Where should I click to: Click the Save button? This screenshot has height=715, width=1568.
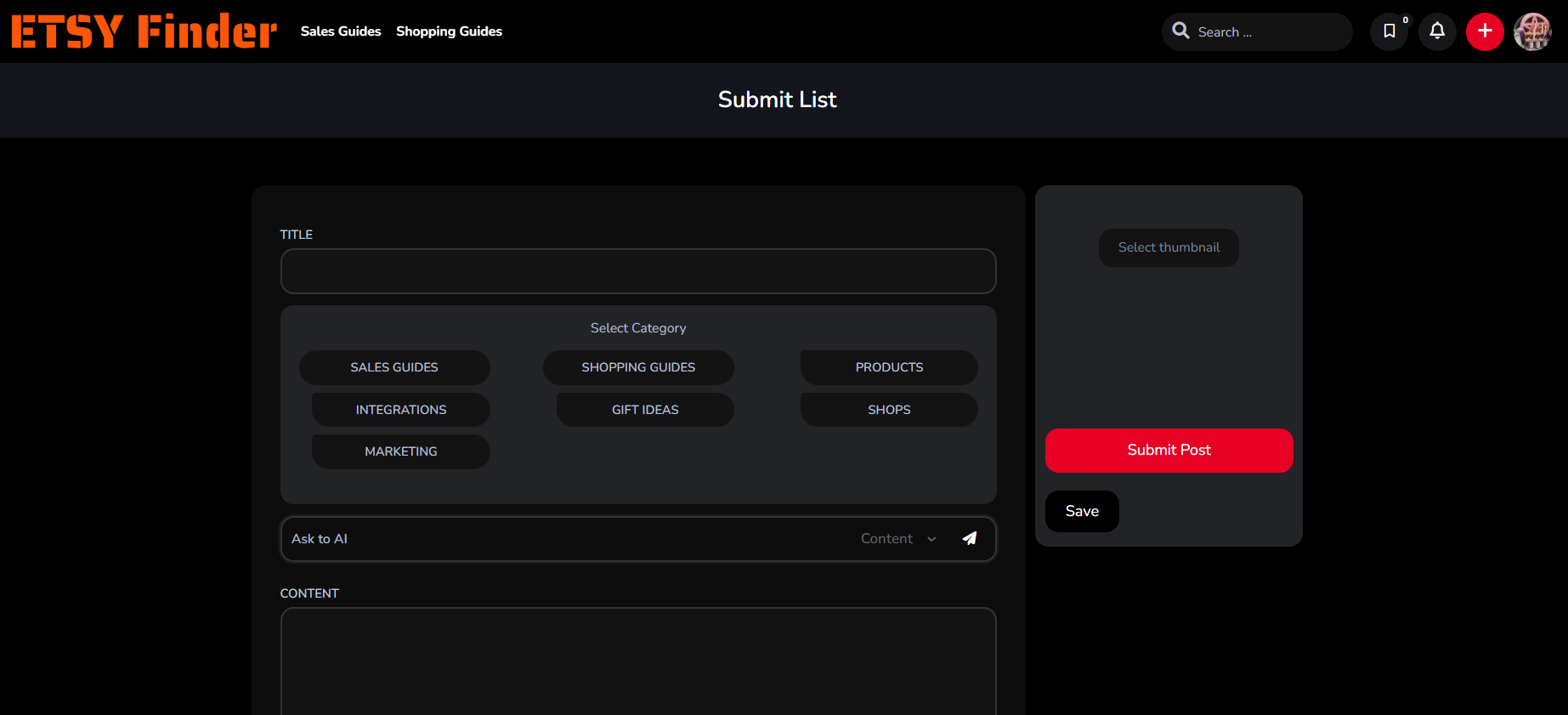pyautogui.click(x=1082, y=511)
